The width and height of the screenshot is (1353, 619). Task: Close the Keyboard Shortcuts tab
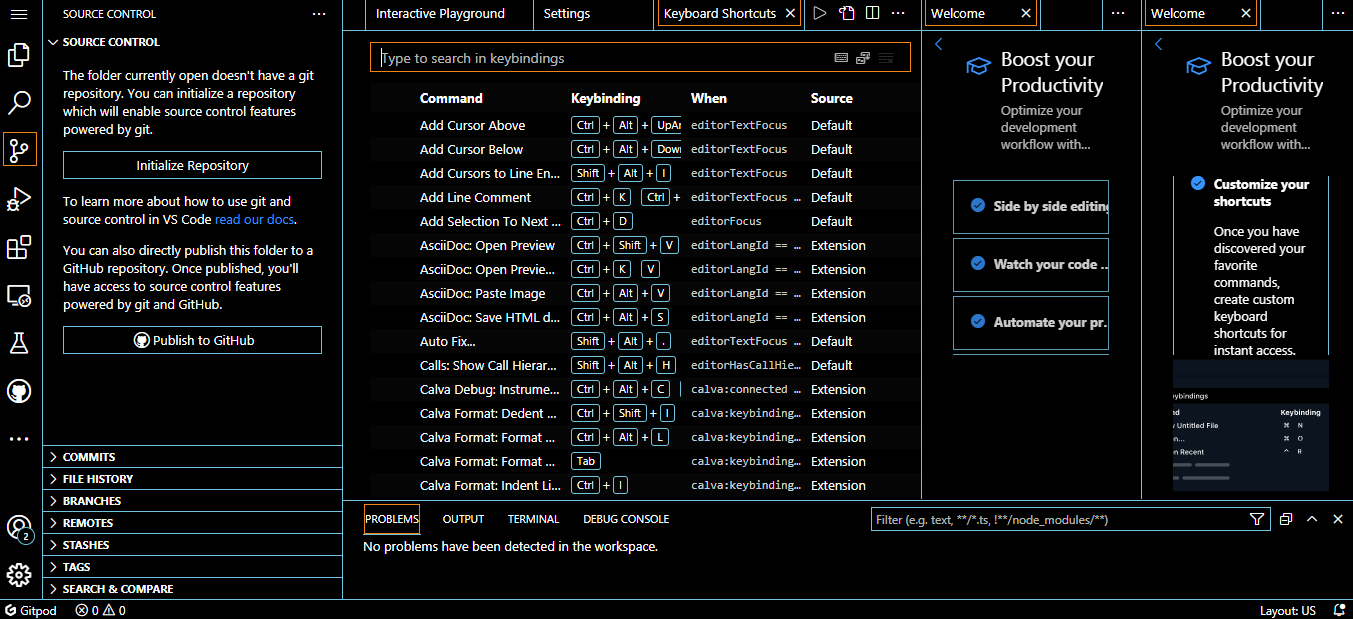point(790,14)
